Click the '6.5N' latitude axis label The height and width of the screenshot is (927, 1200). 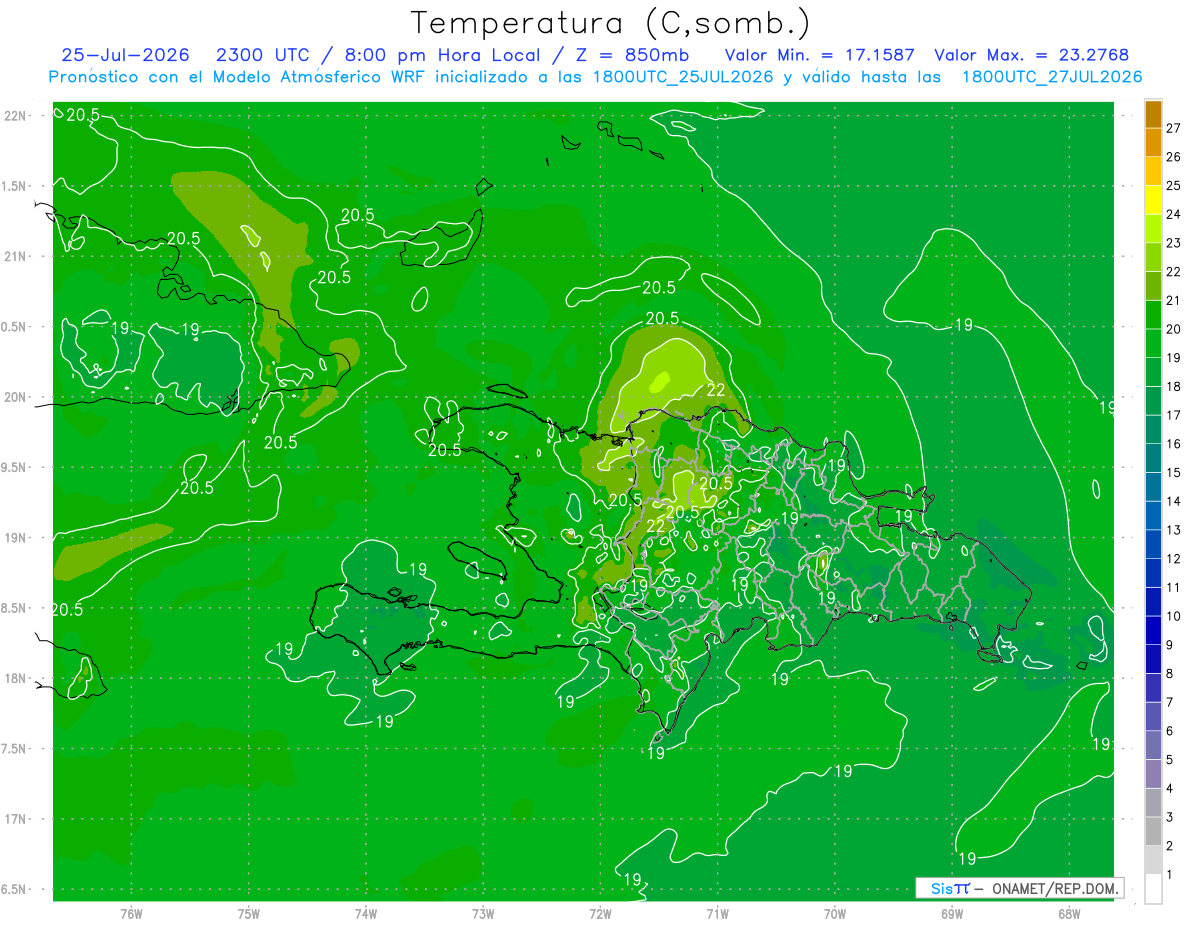[x=15, y=890]
